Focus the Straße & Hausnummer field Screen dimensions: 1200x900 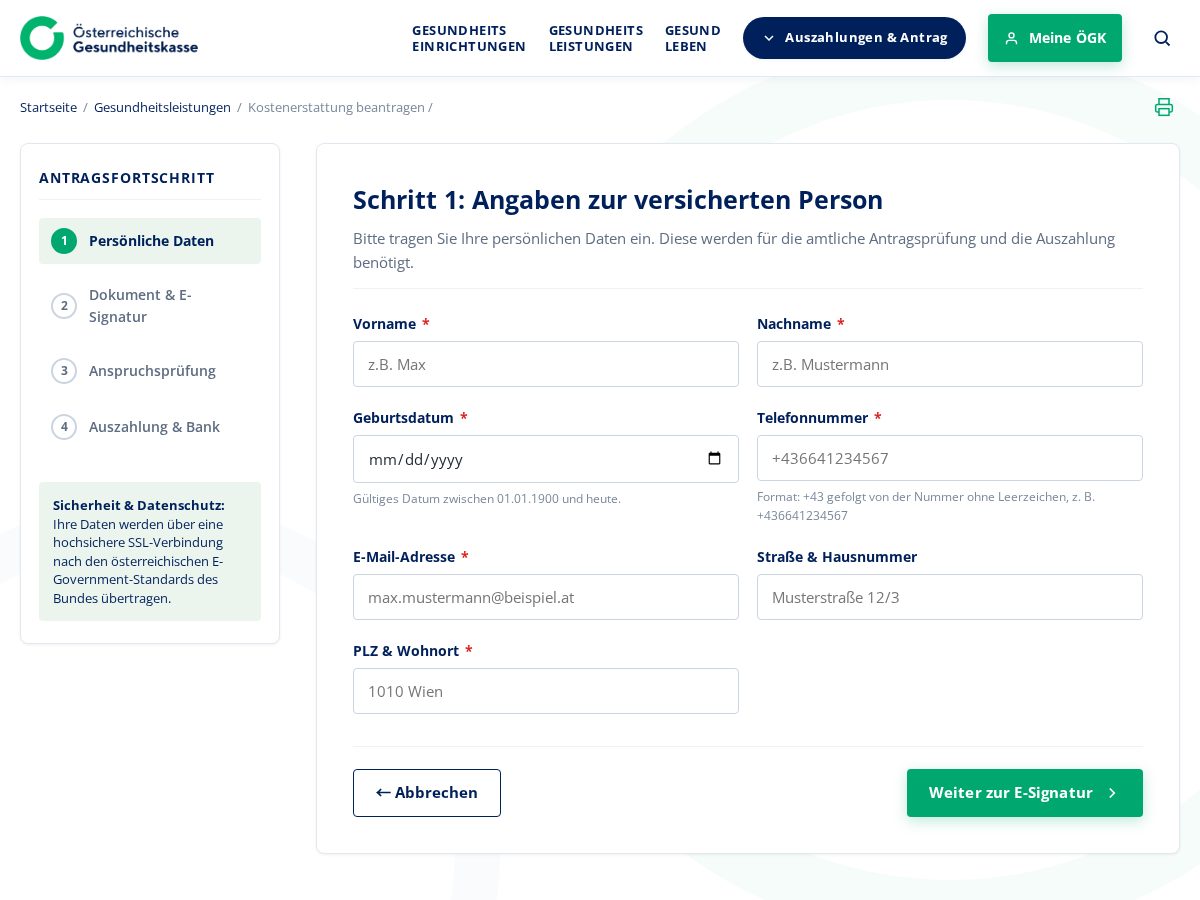(x=950, y=597)
